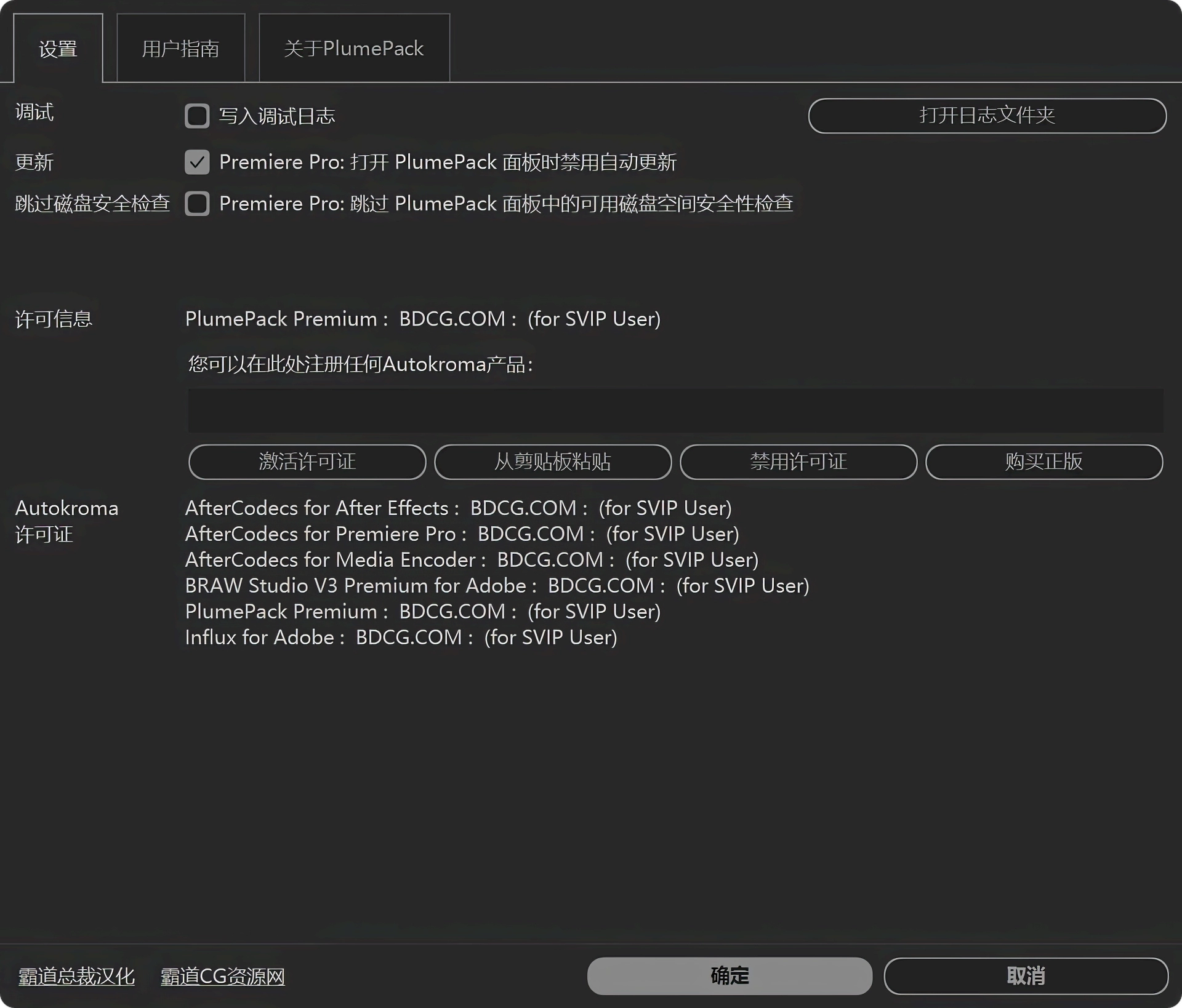
Task: Click the 购买正版 button
Action: point(1044,462)
